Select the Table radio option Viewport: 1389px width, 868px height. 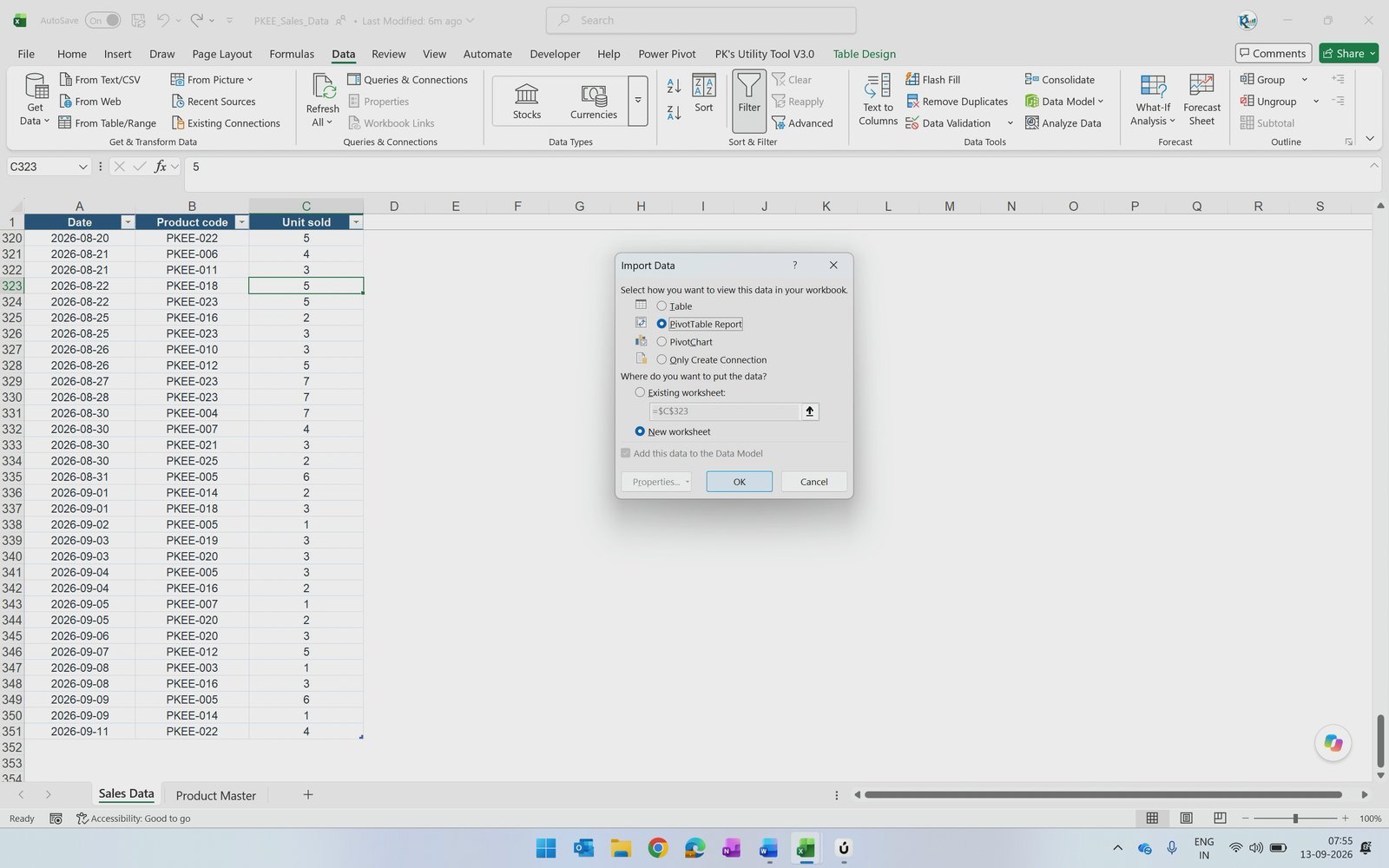(x=662, y=306)
